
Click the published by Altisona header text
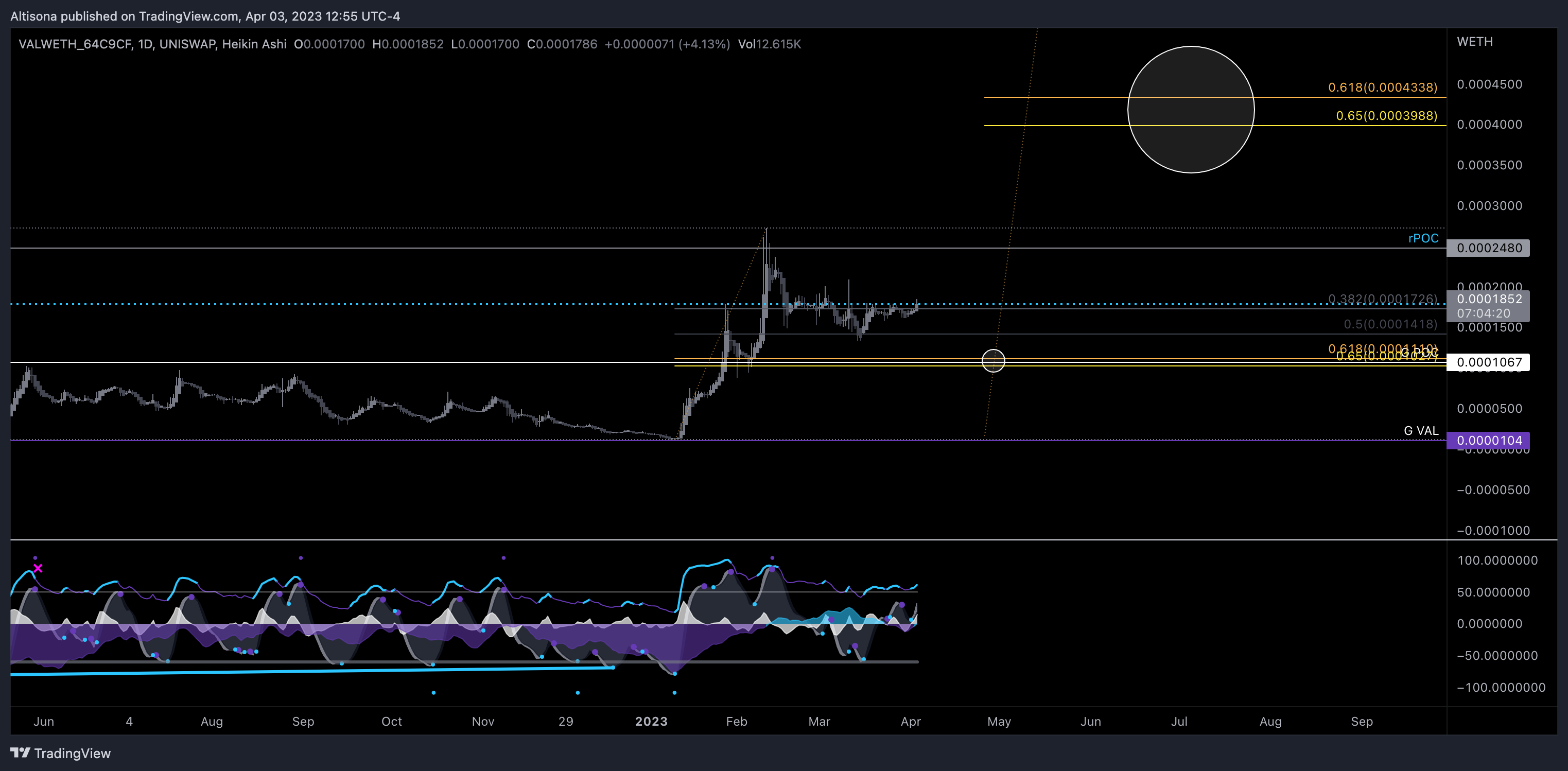[x=205, y=16]
